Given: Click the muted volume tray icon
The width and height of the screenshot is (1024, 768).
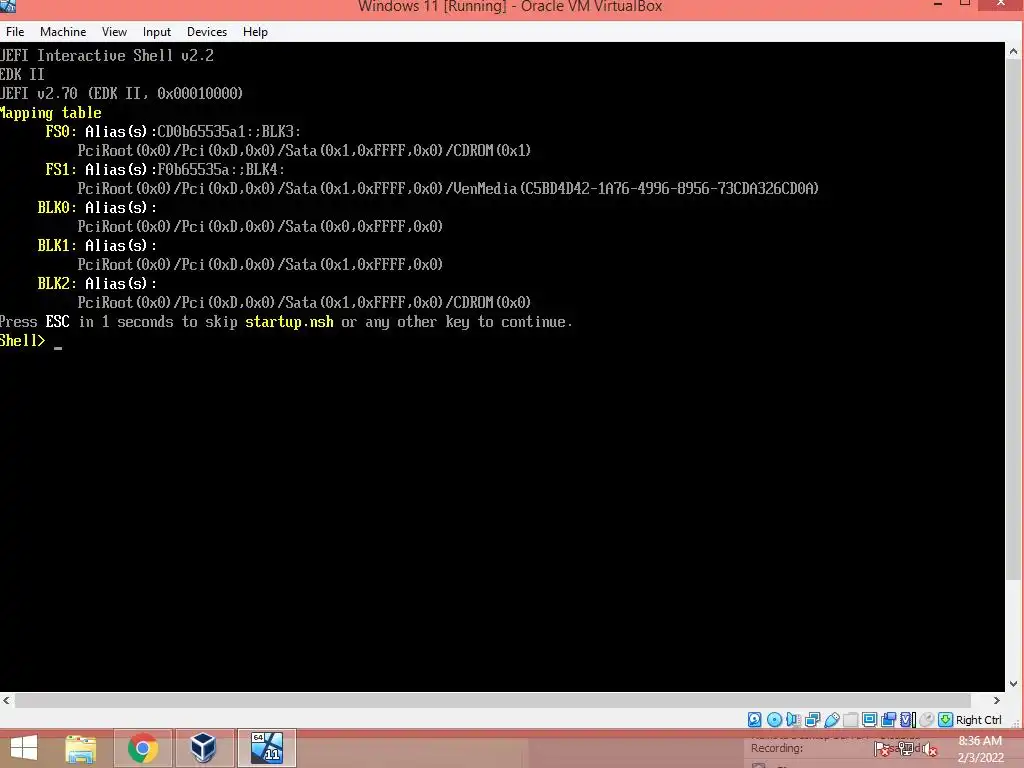Looking at the screenshot, I should click(x=929, y=749).
